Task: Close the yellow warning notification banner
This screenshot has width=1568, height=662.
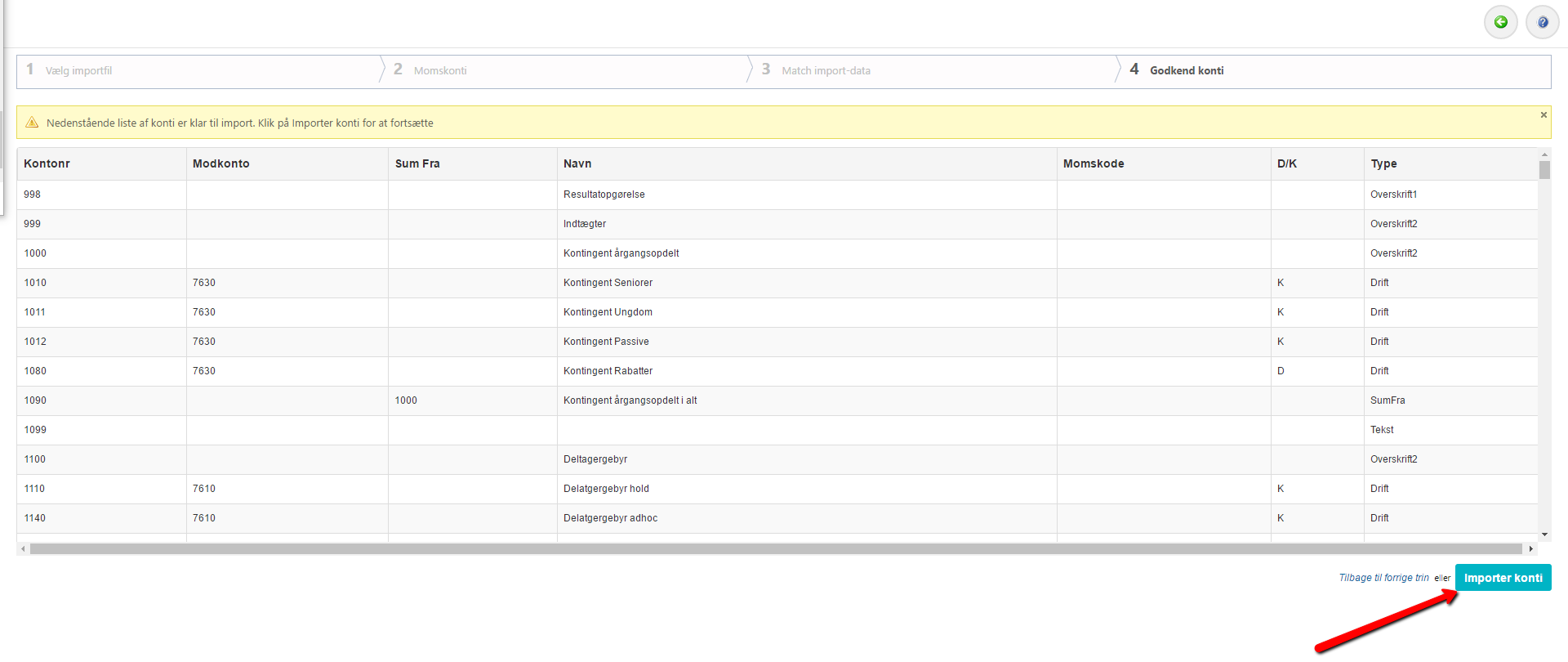Action: point(1543,115)
